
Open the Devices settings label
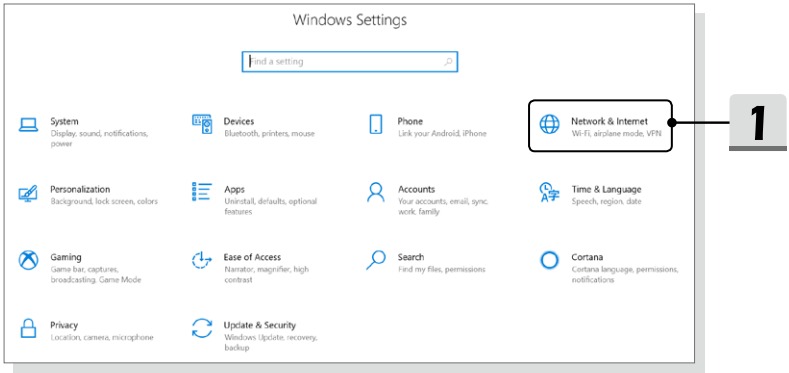pos(239,121)
